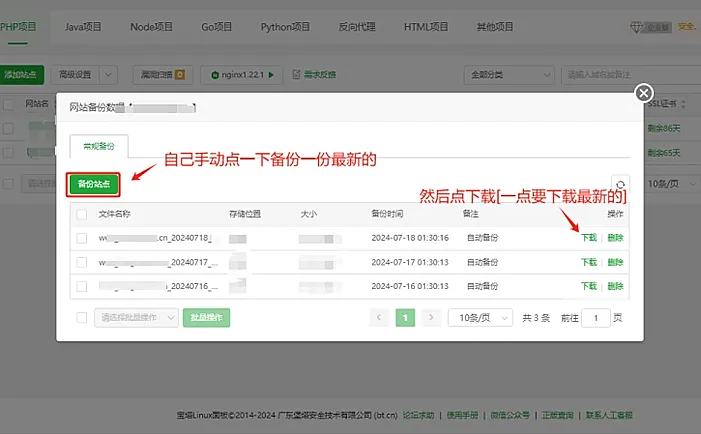Viewport: 701px width, 434px height.
Task: Click the green 备份站点 button
Action: 95,184
